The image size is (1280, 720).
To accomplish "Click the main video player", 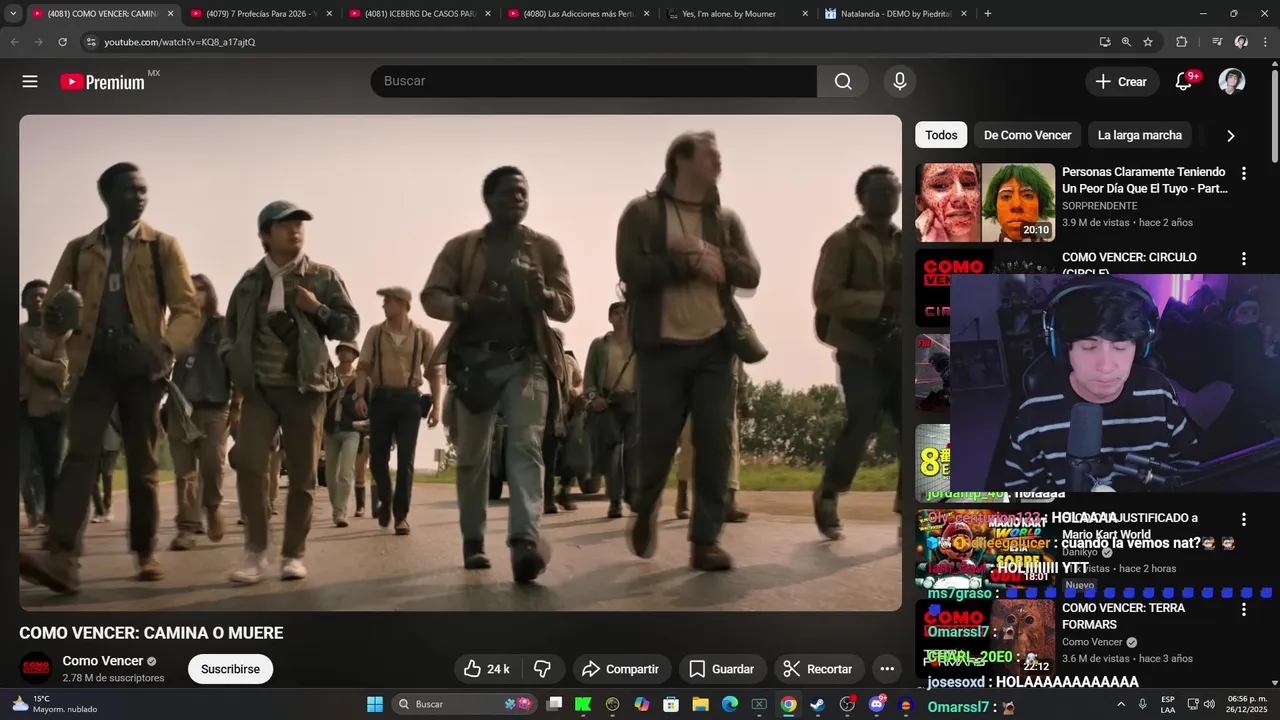I will click(460, 362).
